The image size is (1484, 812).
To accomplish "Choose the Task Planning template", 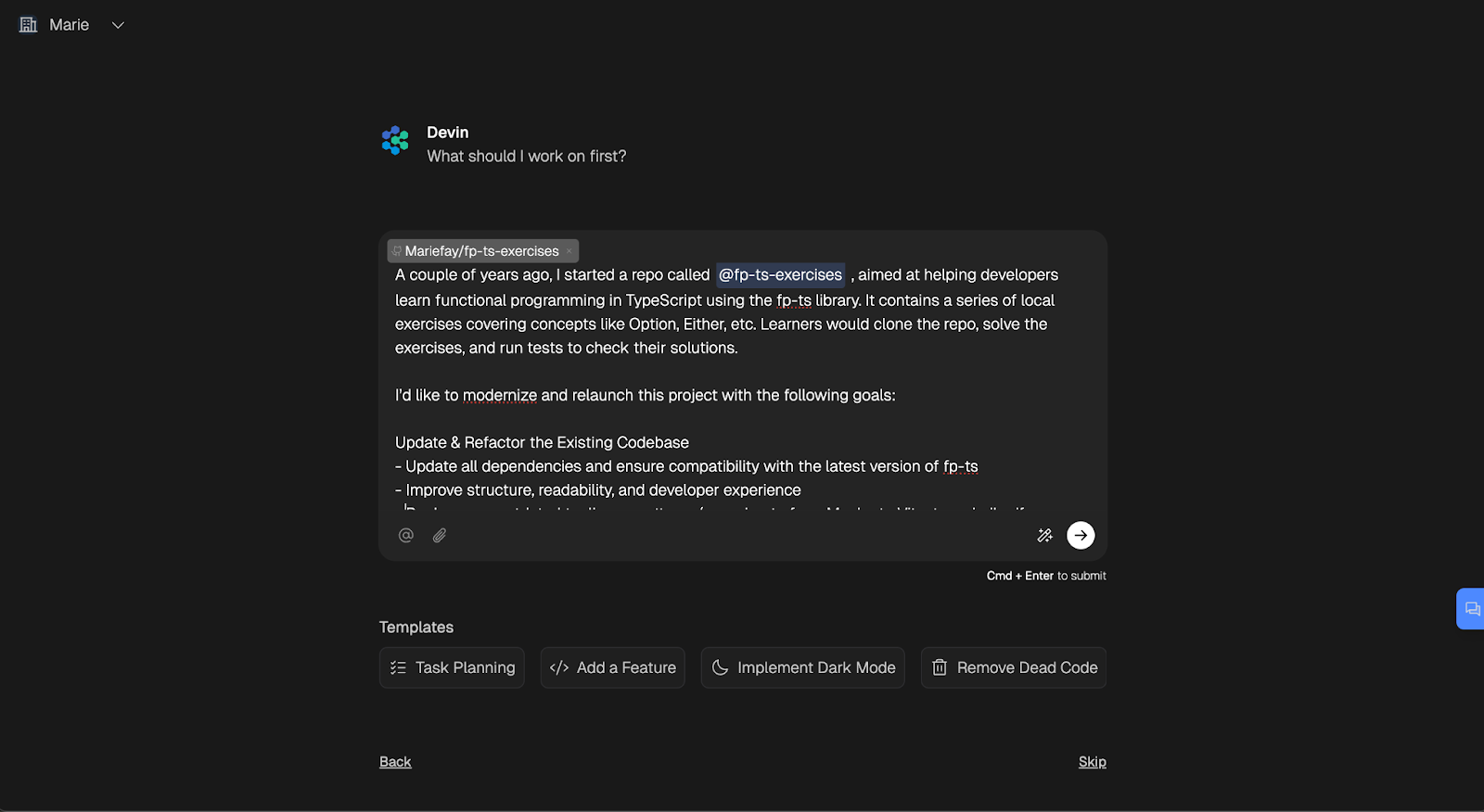I will (x=452, y=667).
